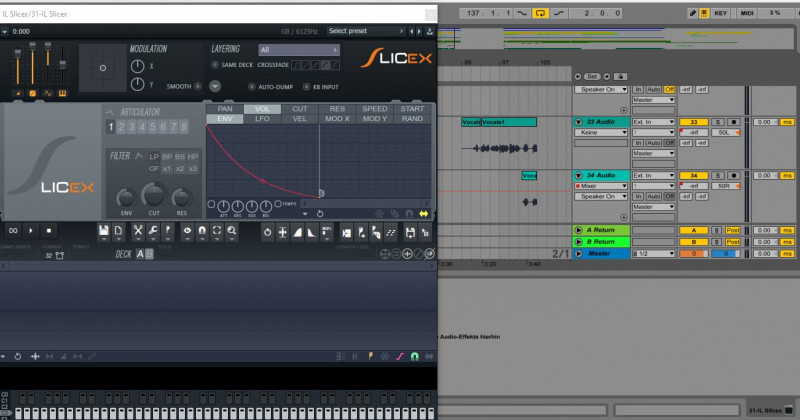Click the magnifier zoom icon in Slicex
This screenshot has height=420, width=800.
coord(231,231)
